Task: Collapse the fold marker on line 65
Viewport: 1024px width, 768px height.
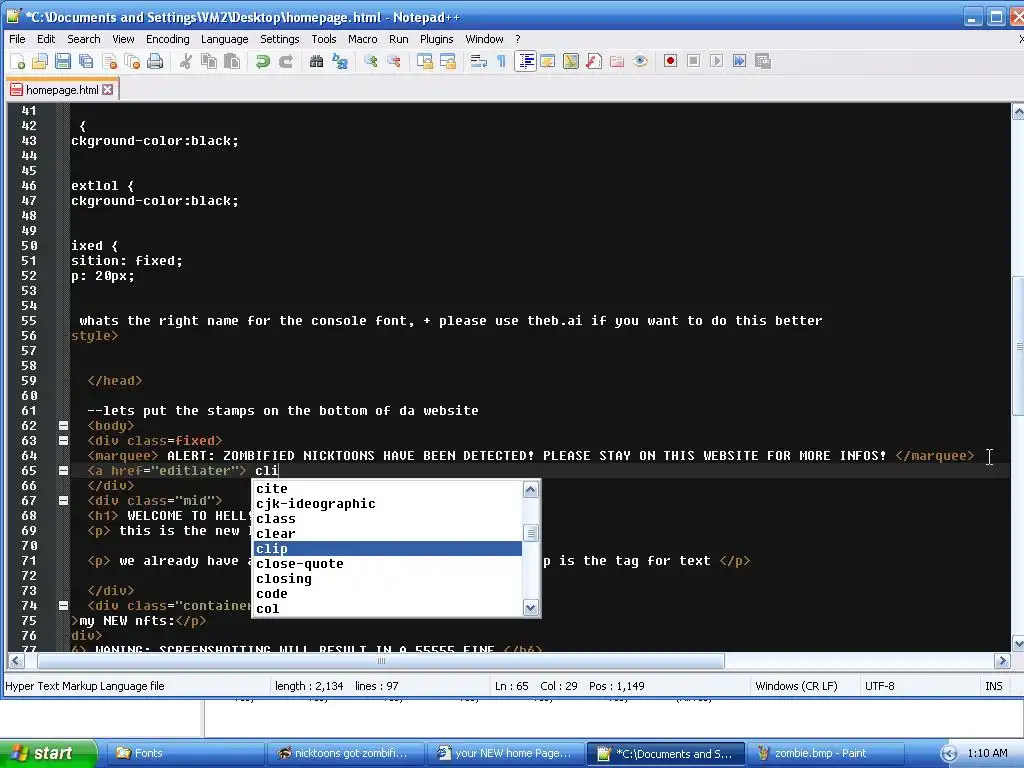Action: click(x=63, y=471)
